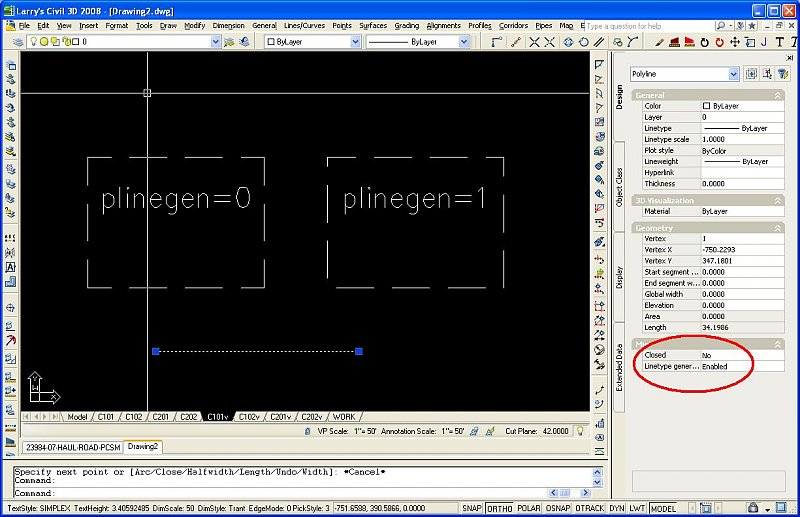800x517 pixels.
Task: Click the search binoculars icon near help box
Action: (x=721, y=26)
